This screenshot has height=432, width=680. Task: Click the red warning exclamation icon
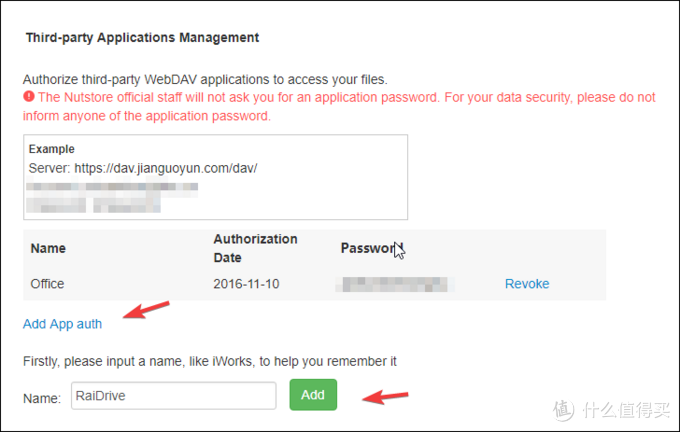pos(29,96)
